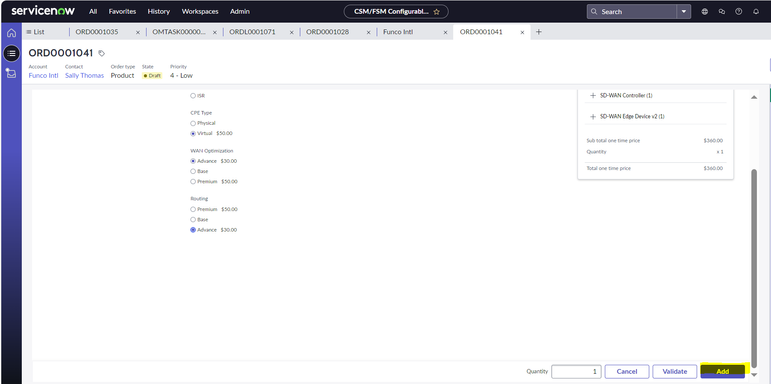This screenshot has width=771, height=384.
Task: Close the ORD0001035 tab
Action: [x=138, y=32]
